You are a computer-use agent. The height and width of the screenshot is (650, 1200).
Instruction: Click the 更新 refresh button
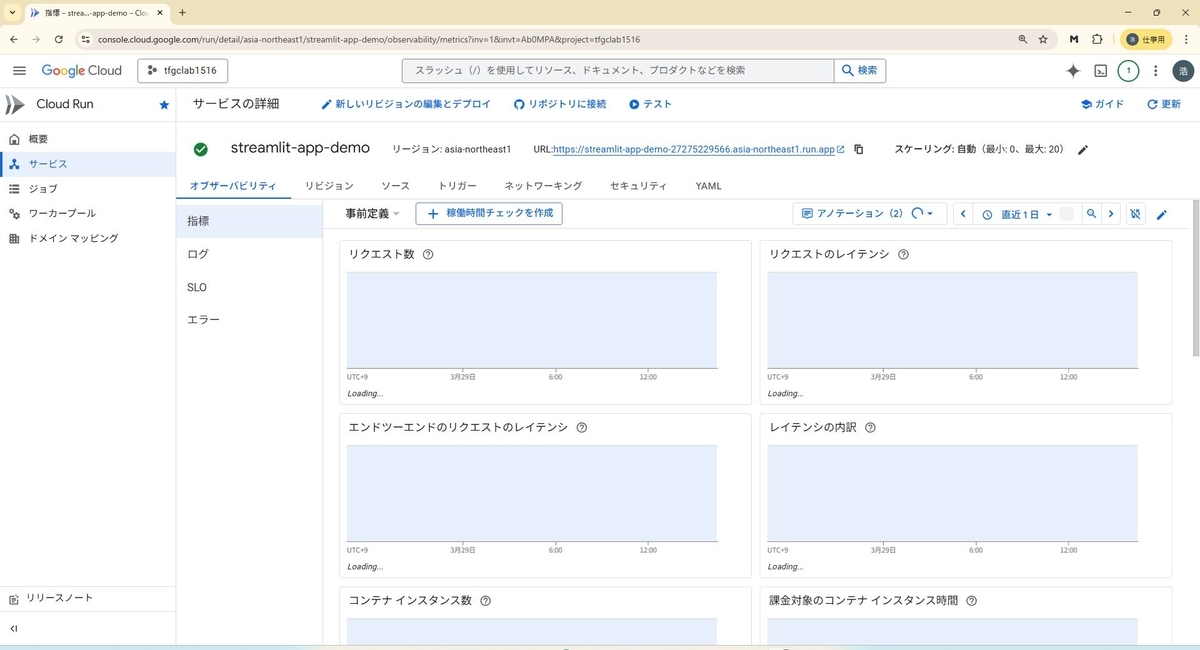1164,104
